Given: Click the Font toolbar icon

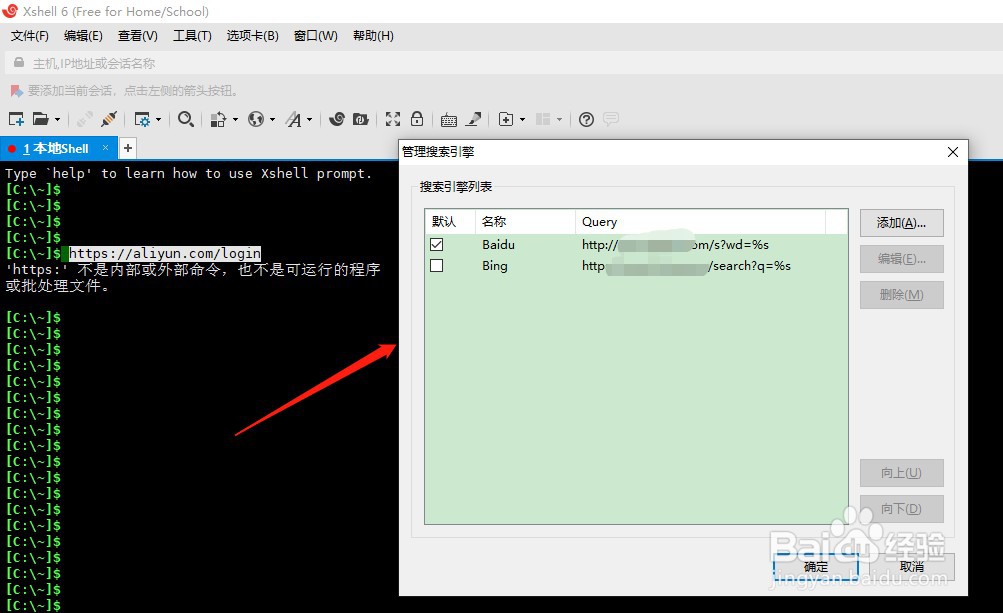Looking at the screenshot, I should tap(294, 119).
